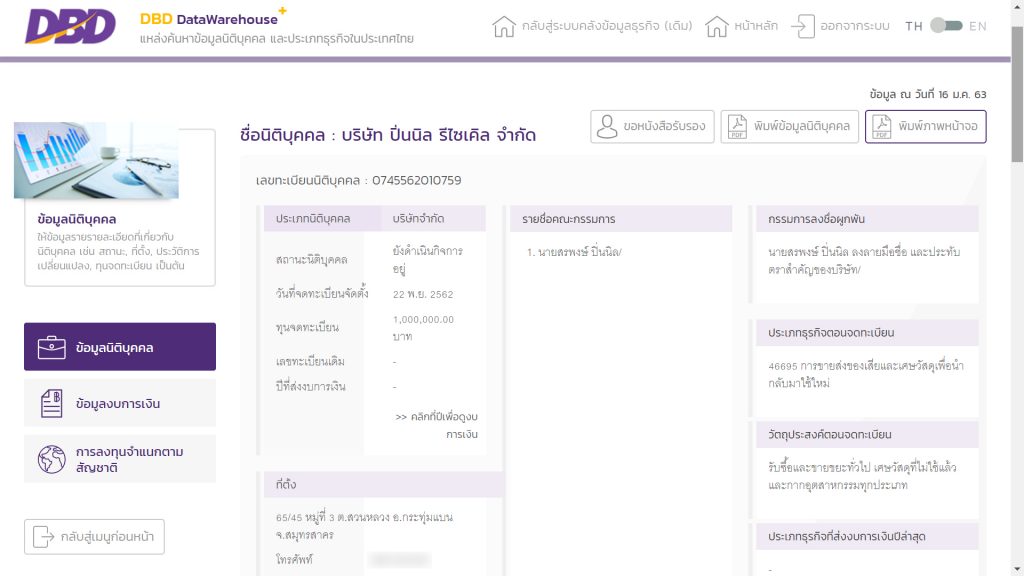
Task: Click the person icon in ขอหนังสือรับรอง
Action: [x=607, y=126]
